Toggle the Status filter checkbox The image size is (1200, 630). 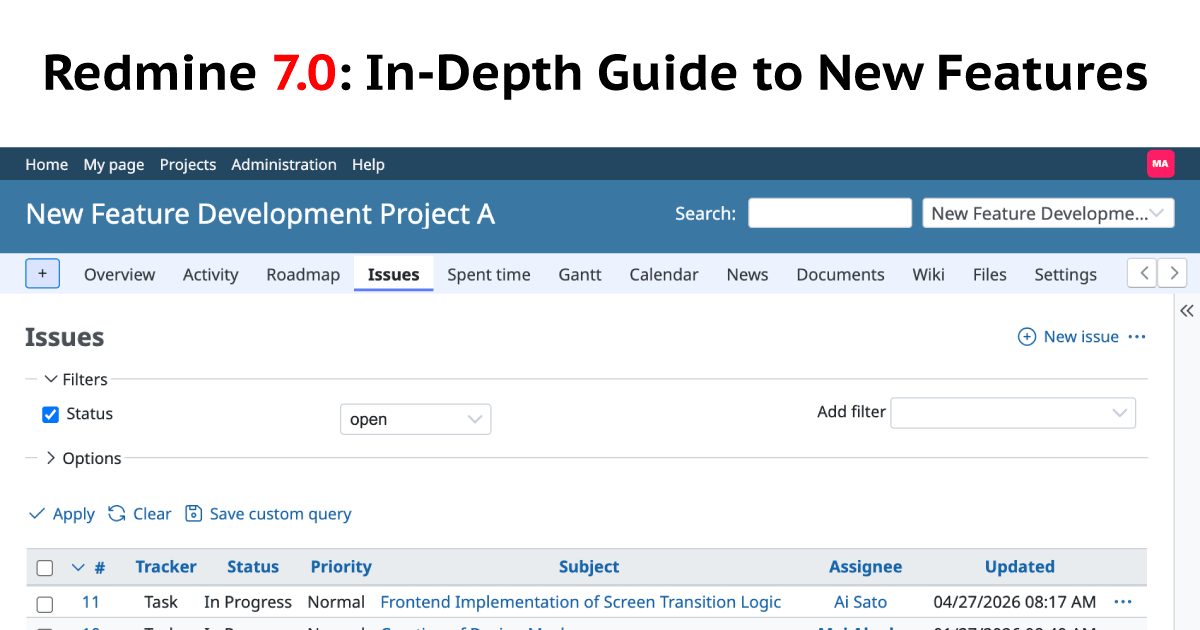tap(50, 414)
